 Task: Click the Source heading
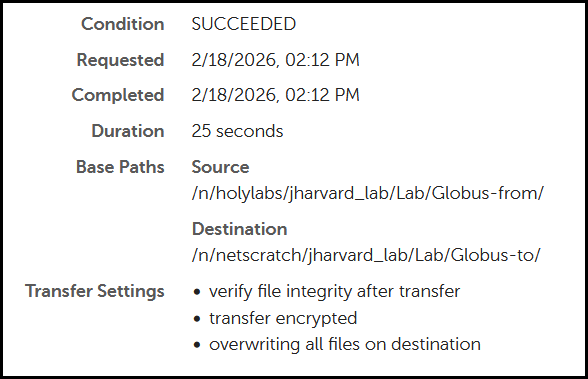pyautogui.click(x=220, y=167)
